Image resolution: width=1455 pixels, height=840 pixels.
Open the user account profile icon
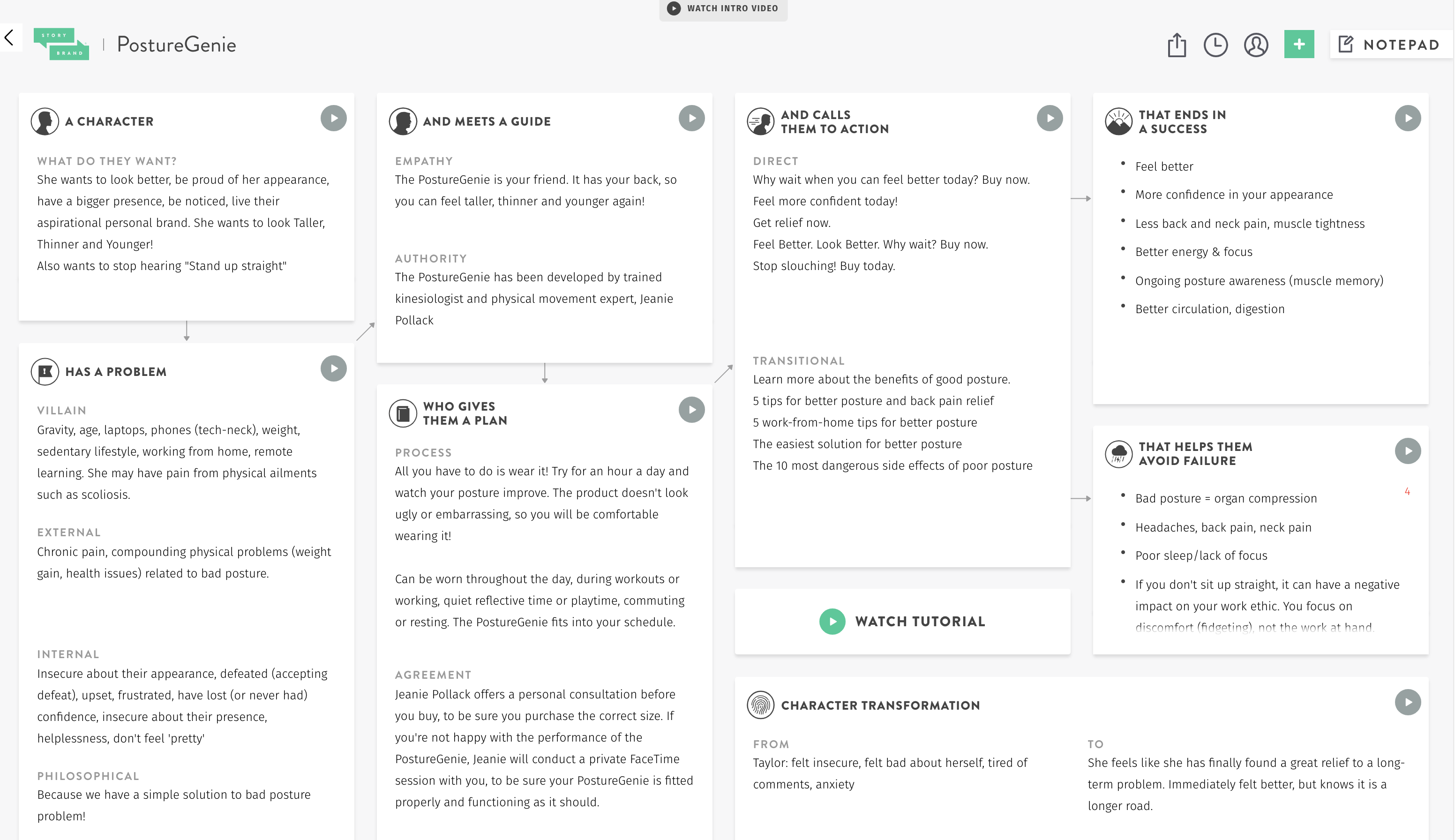[1255, 45]
